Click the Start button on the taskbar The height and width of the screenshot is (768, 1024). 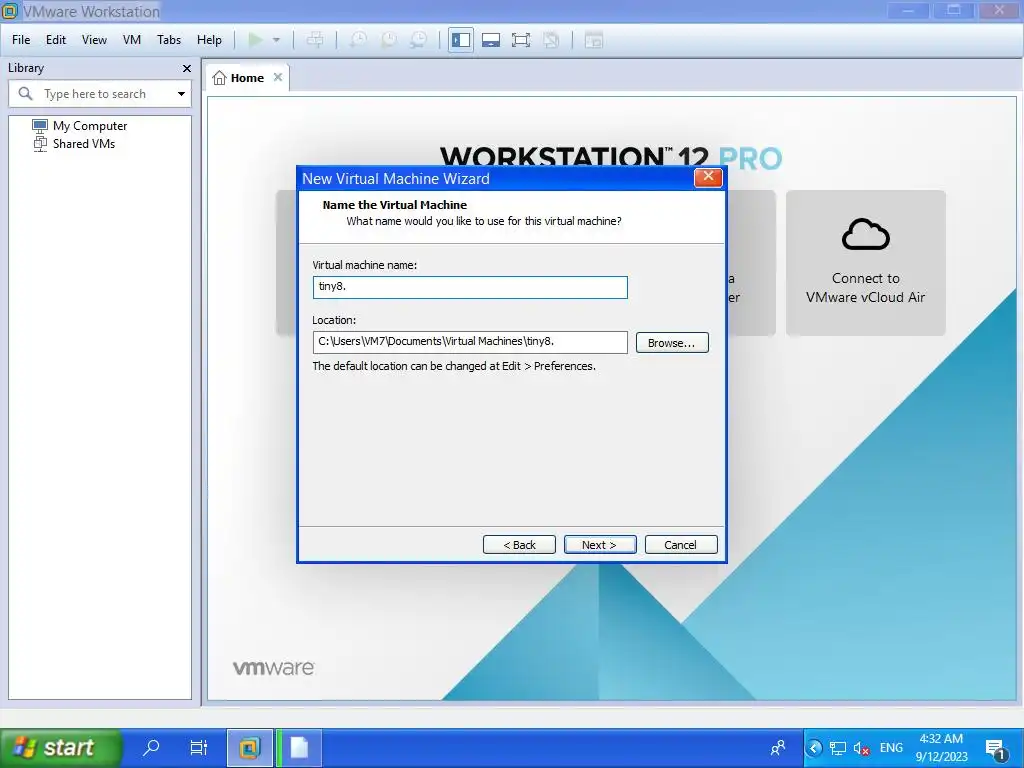[61, 747]
